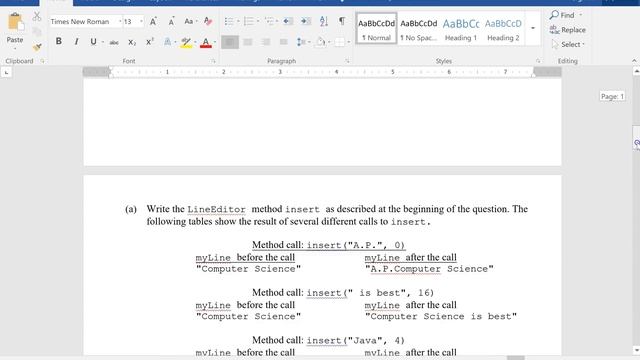This screenshot has height=360, width=640.
Task: Open the Select menu in Editing
Action: (568, 44)
